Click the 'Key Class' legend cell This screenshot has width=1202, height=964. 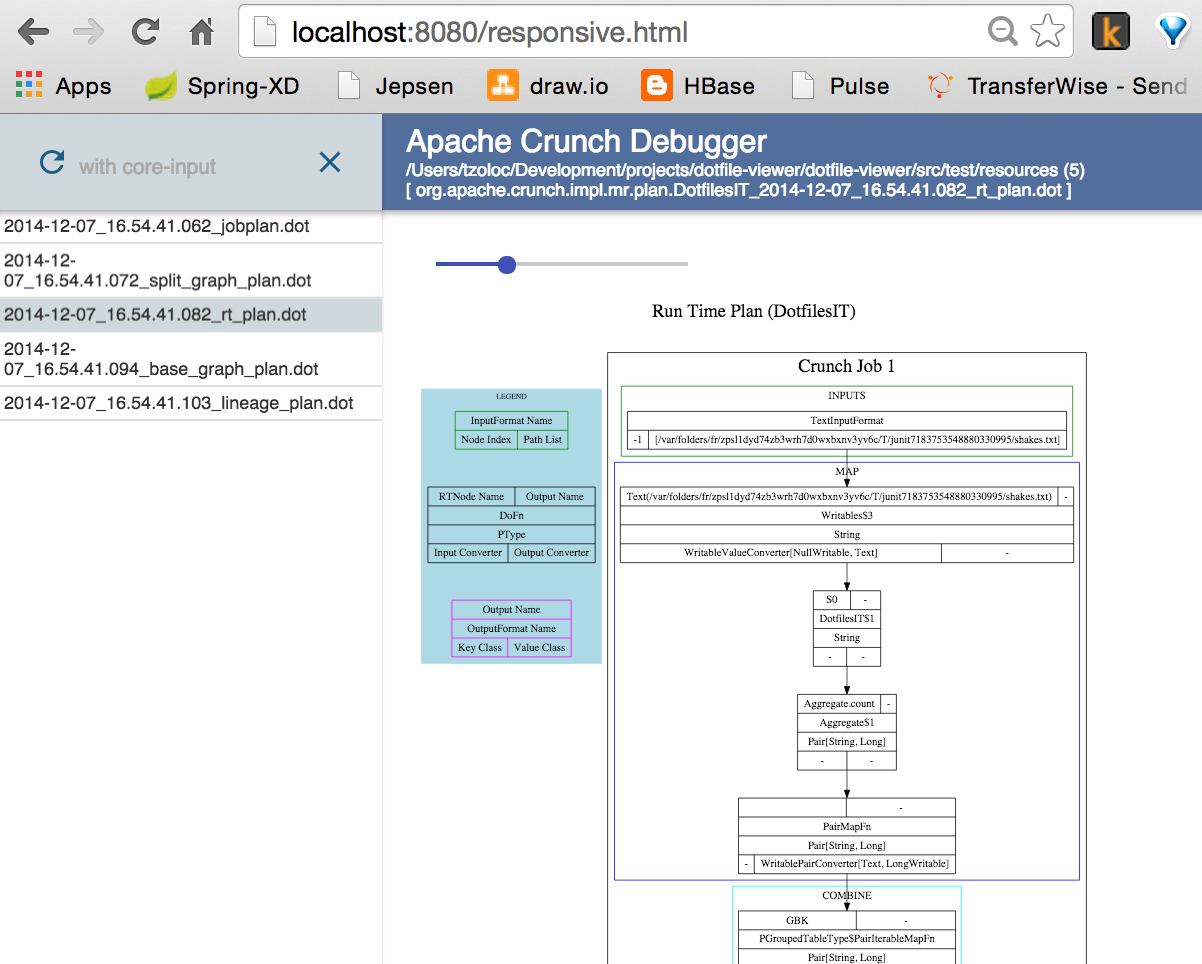click(x=480, y=648)
